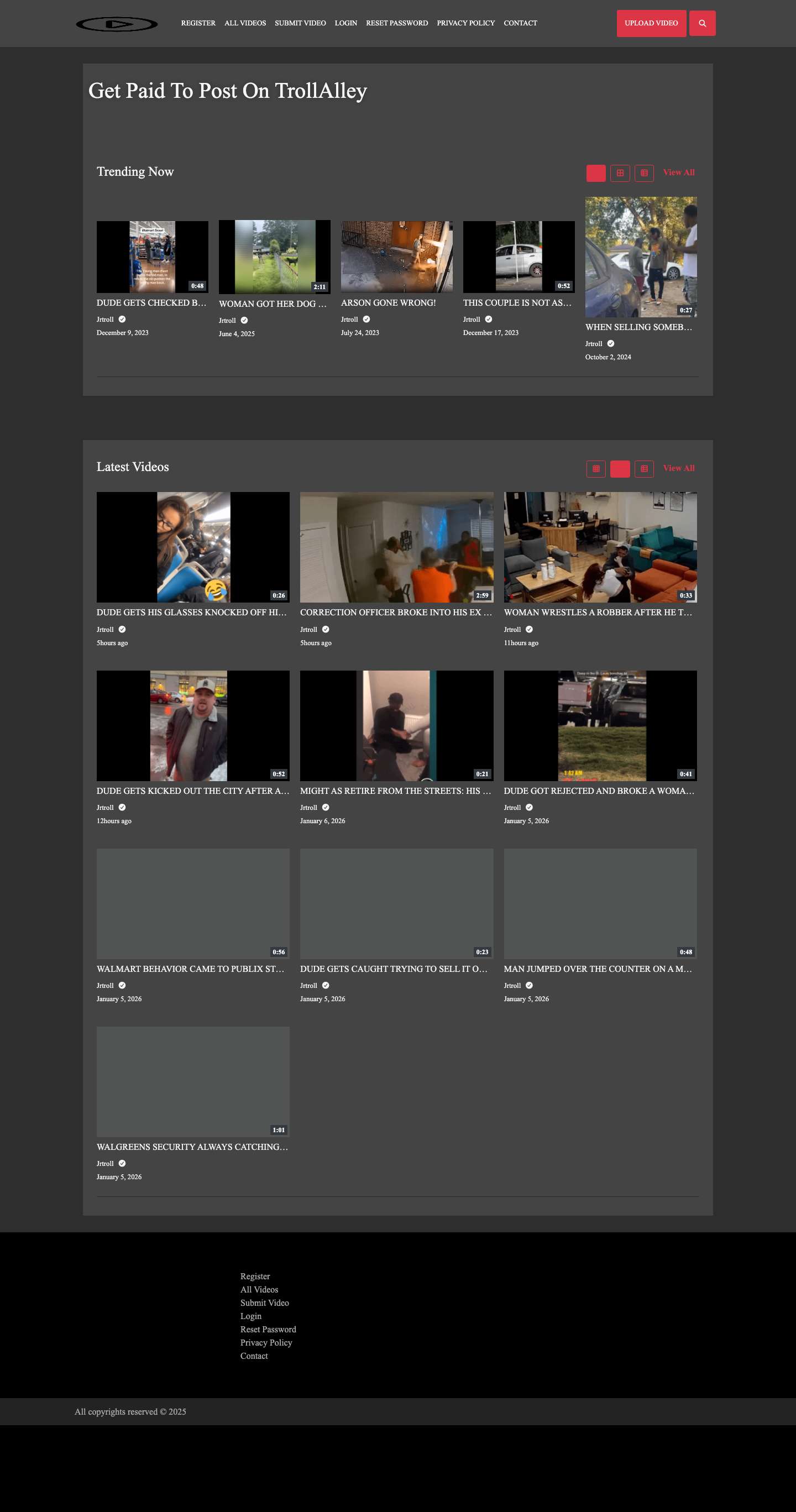Screen dimensions: 796x1512
Task: Switch Trending Now to the four-square grid layout
Action: [x=620, y=173]
